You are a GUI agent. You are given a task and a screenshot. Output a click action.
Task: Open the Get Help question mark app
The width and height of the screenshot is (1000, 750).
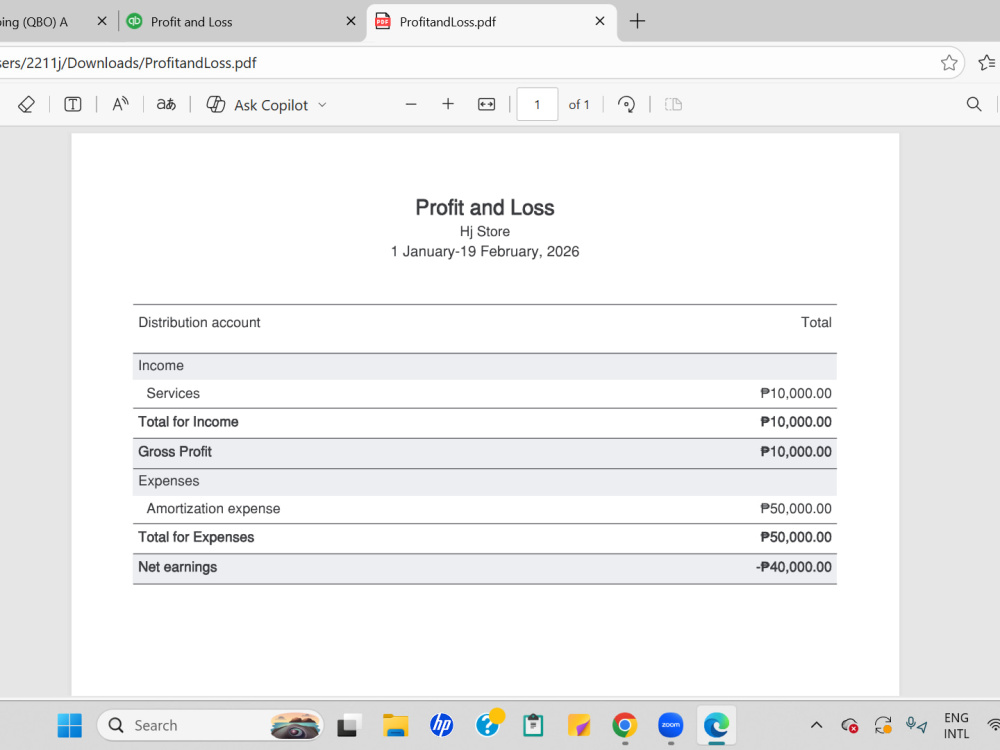489,724
